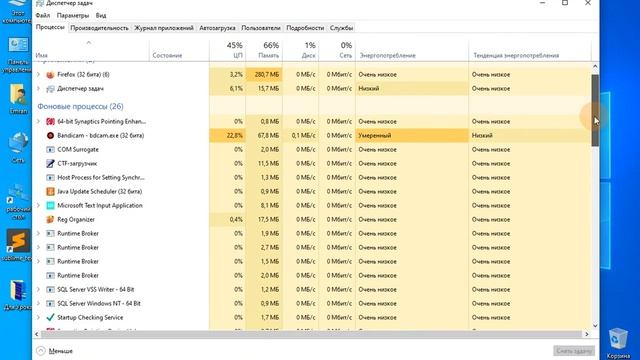The height and width of the screenshot is (360, 640).
Task: Sort by the Сеть column header
Action: click(337, 50)
